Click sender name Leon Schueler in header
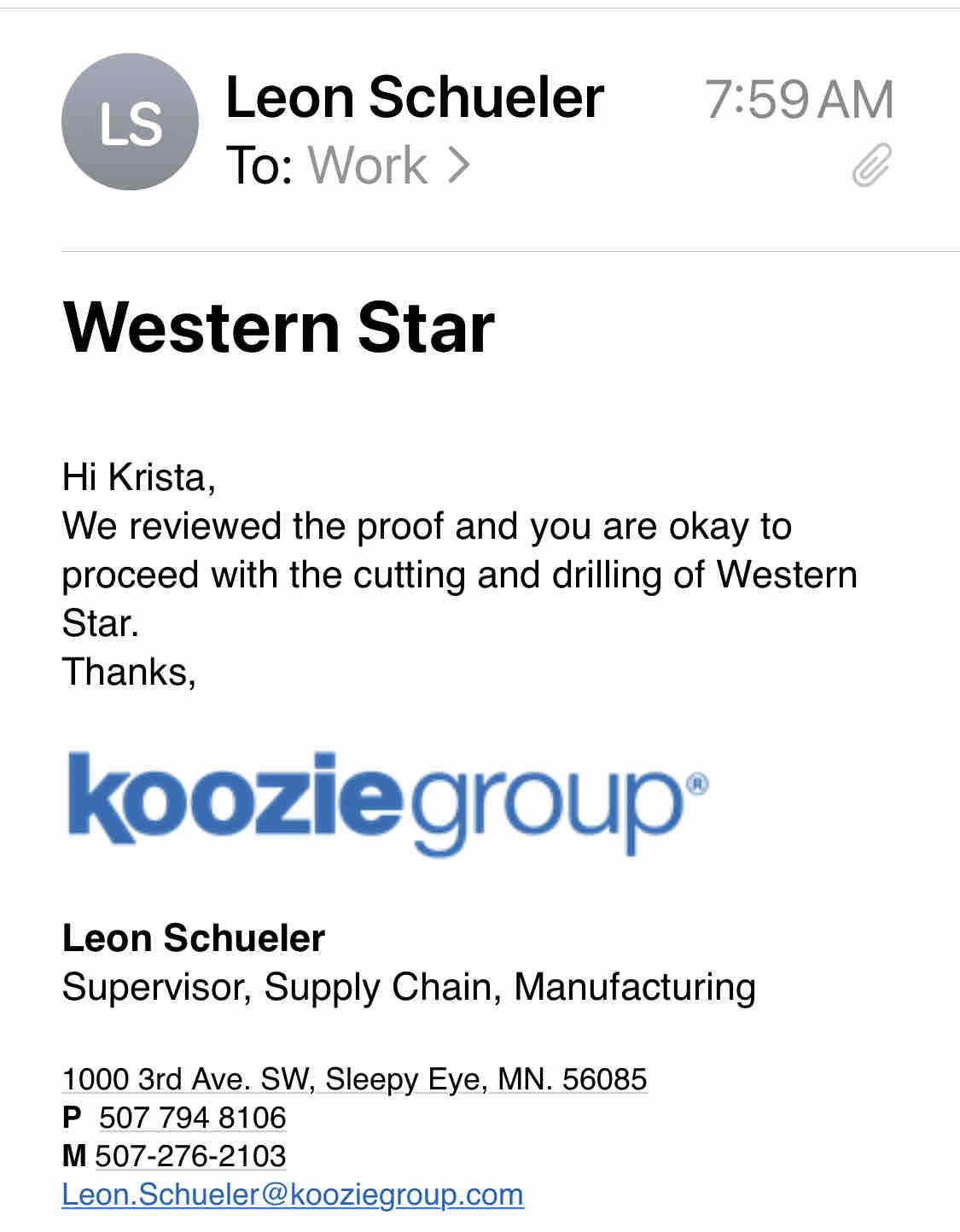This screenshot has width=960, height=1232. [x=415, y=97]
